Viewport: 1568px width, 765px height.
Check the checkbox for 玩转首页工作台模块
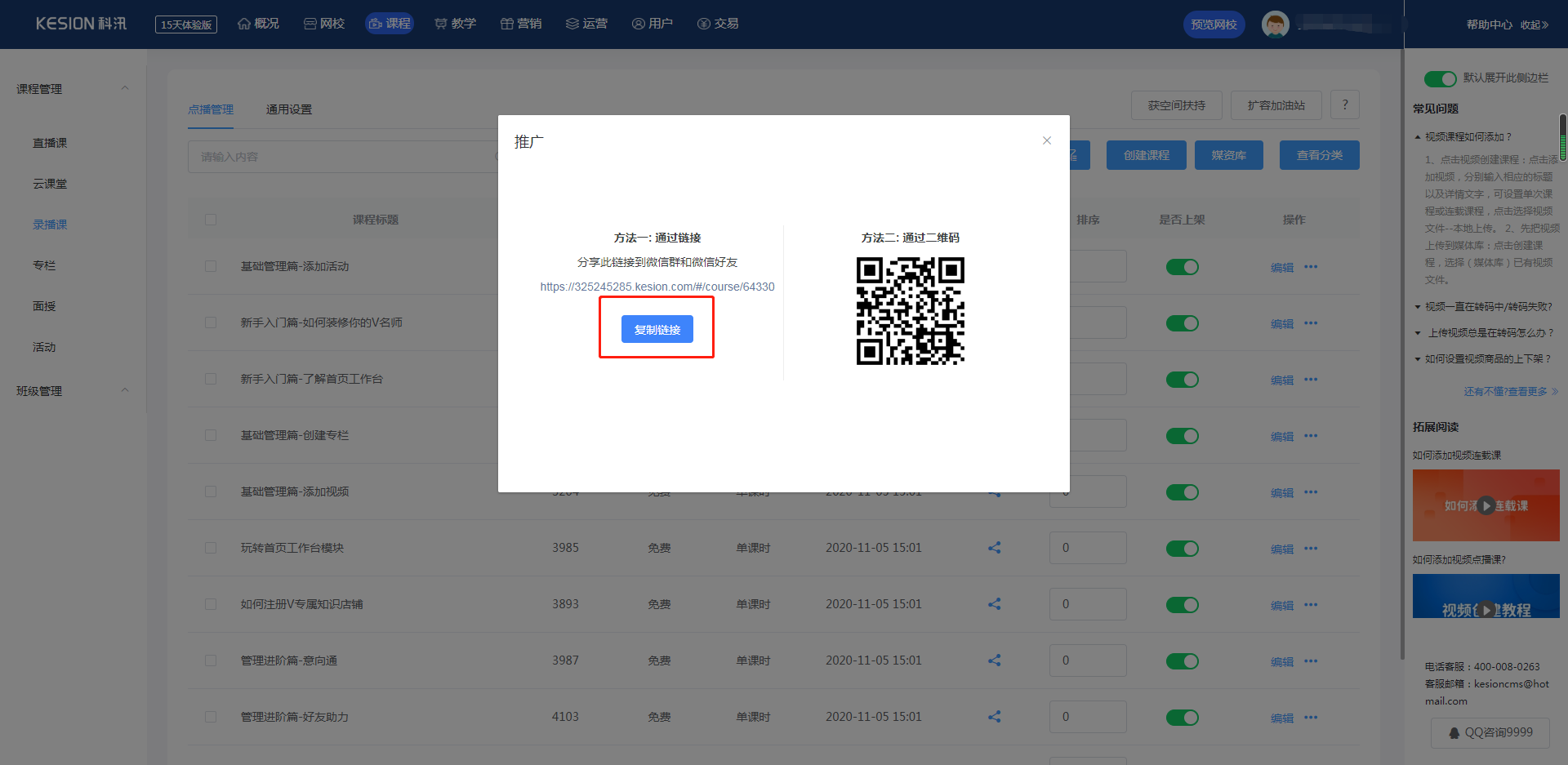211,548
